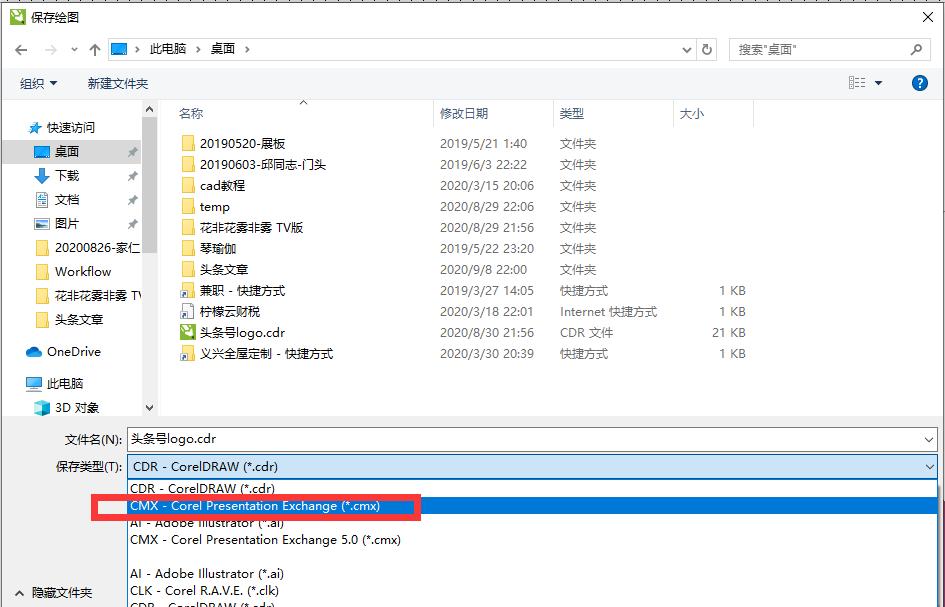This screenshot has width=945, height=607.
Task: Click the pinned 下载 folder pin icon
Action: tap(133, 176)
